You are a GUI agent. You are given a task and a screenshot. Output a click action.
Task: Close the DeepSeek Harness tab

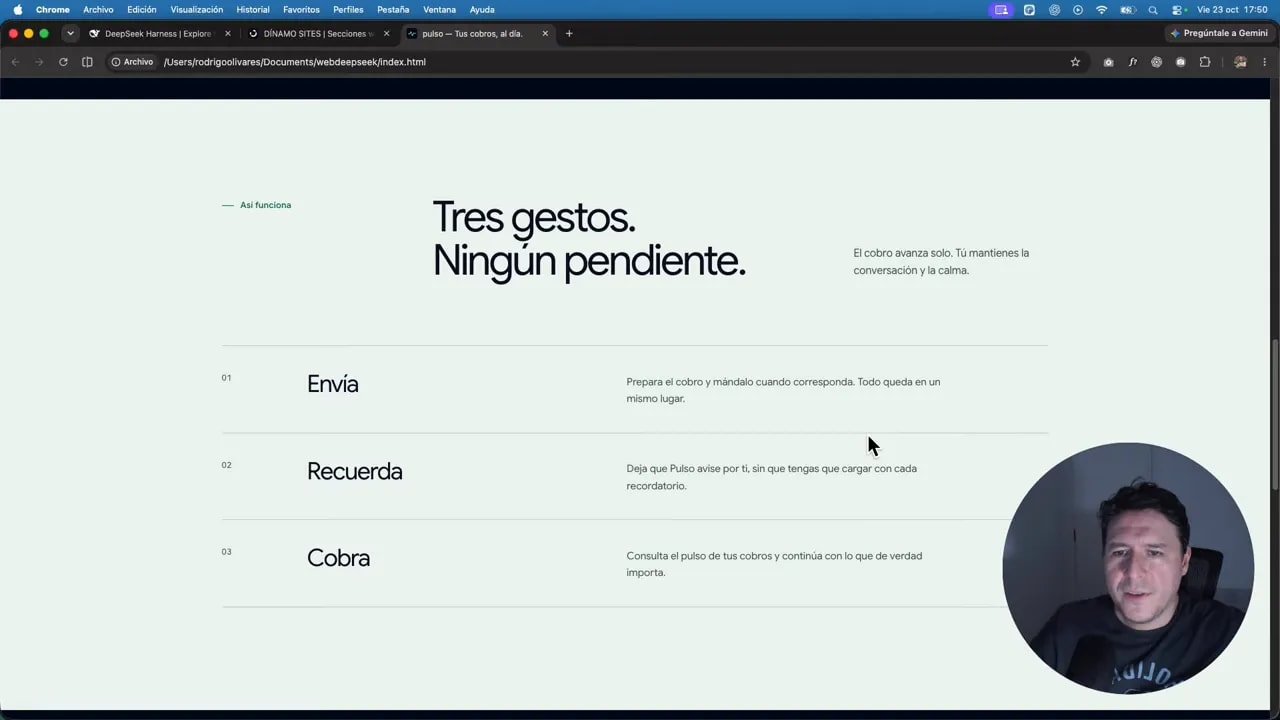click(228, 34)
